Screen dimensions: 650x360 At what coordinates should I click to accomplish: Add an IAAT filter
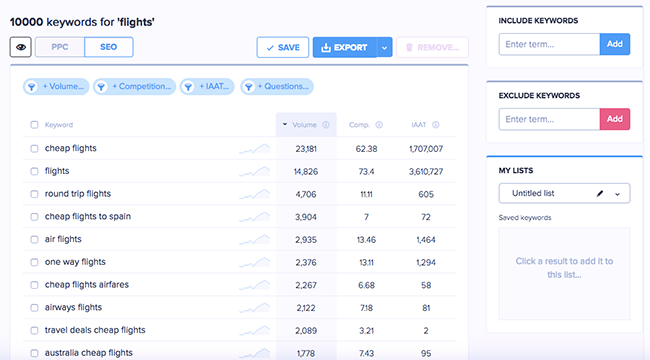pyautogui.click(x=207, y=87)
